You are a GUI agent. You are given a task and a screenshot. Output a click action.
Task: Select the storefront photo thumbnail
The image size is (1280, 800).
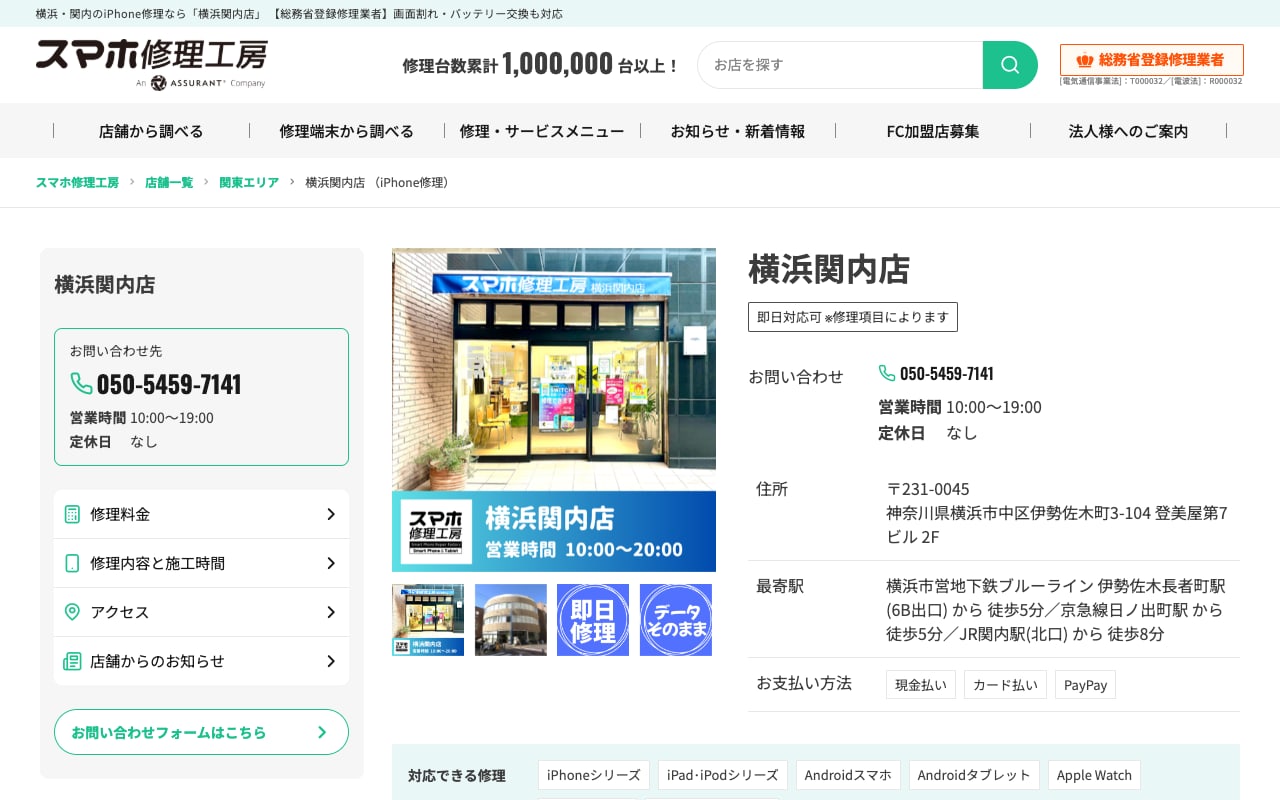[428, 620]
